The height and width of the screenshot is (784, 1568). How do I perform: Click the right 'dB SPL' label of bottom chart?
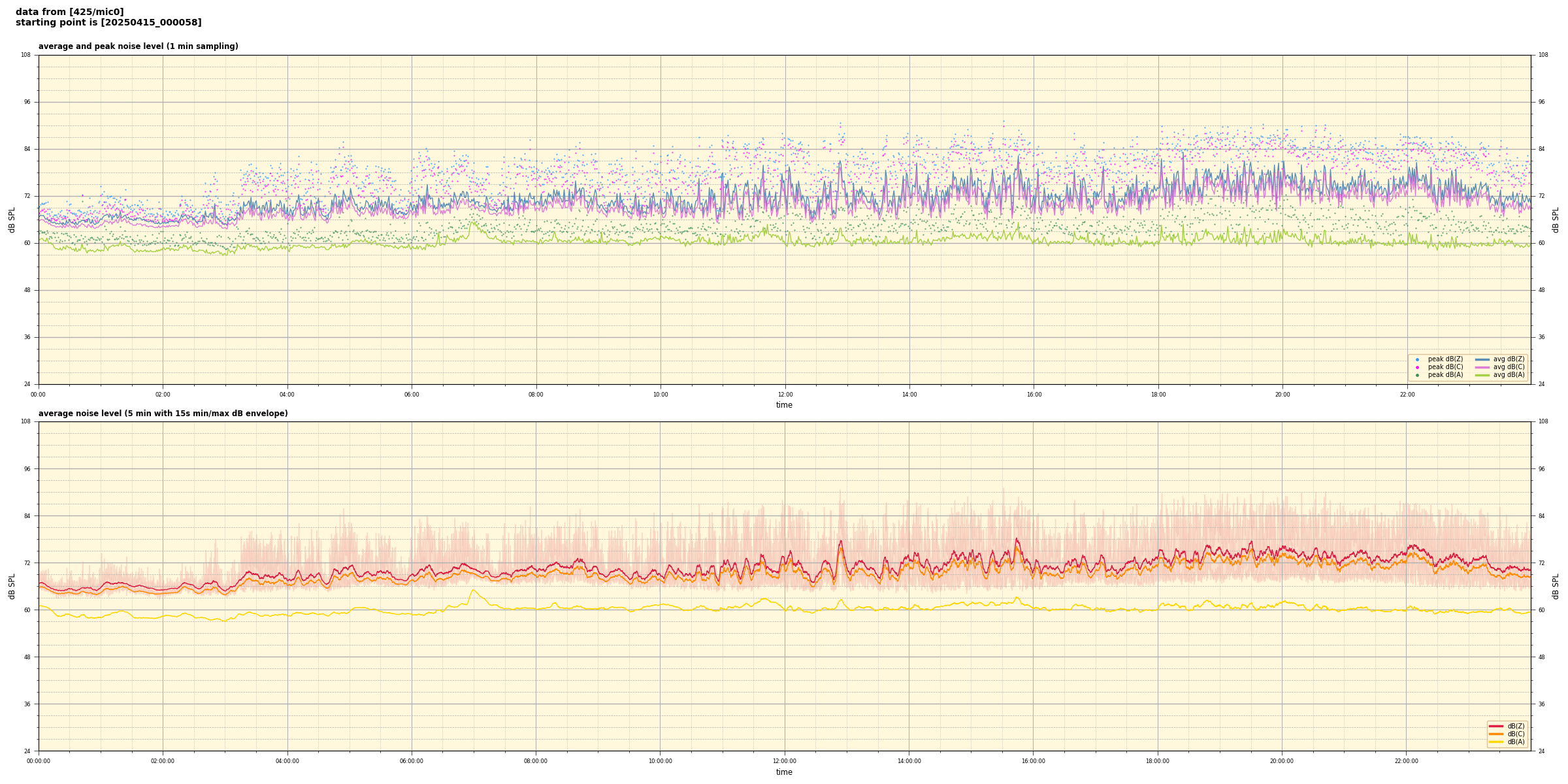tap(1556, 586)
